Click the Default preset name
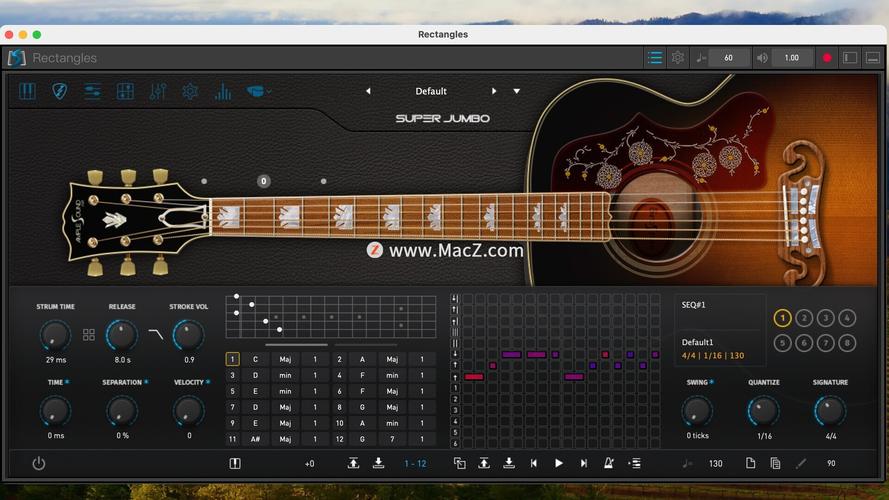 [431, 91]
